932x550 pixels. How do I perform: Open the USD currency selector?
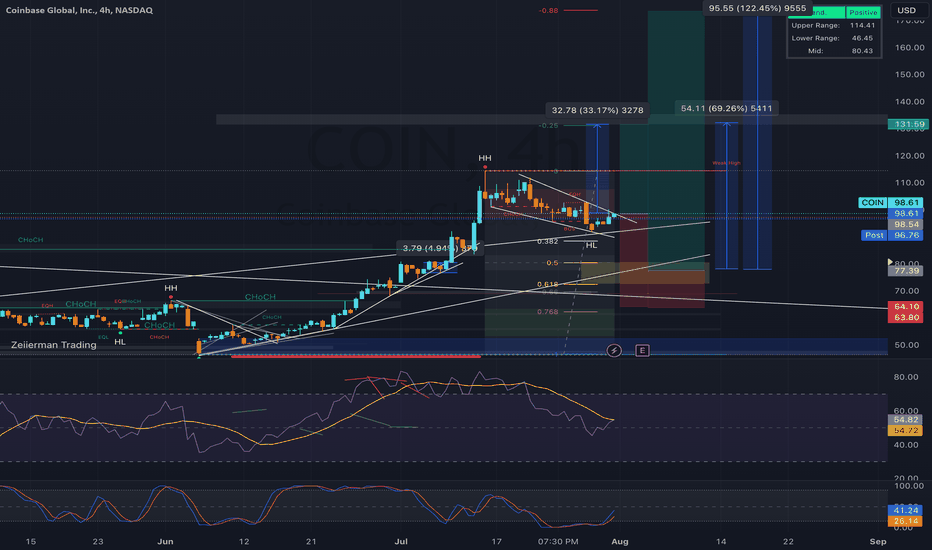click(x=906, y=10)
